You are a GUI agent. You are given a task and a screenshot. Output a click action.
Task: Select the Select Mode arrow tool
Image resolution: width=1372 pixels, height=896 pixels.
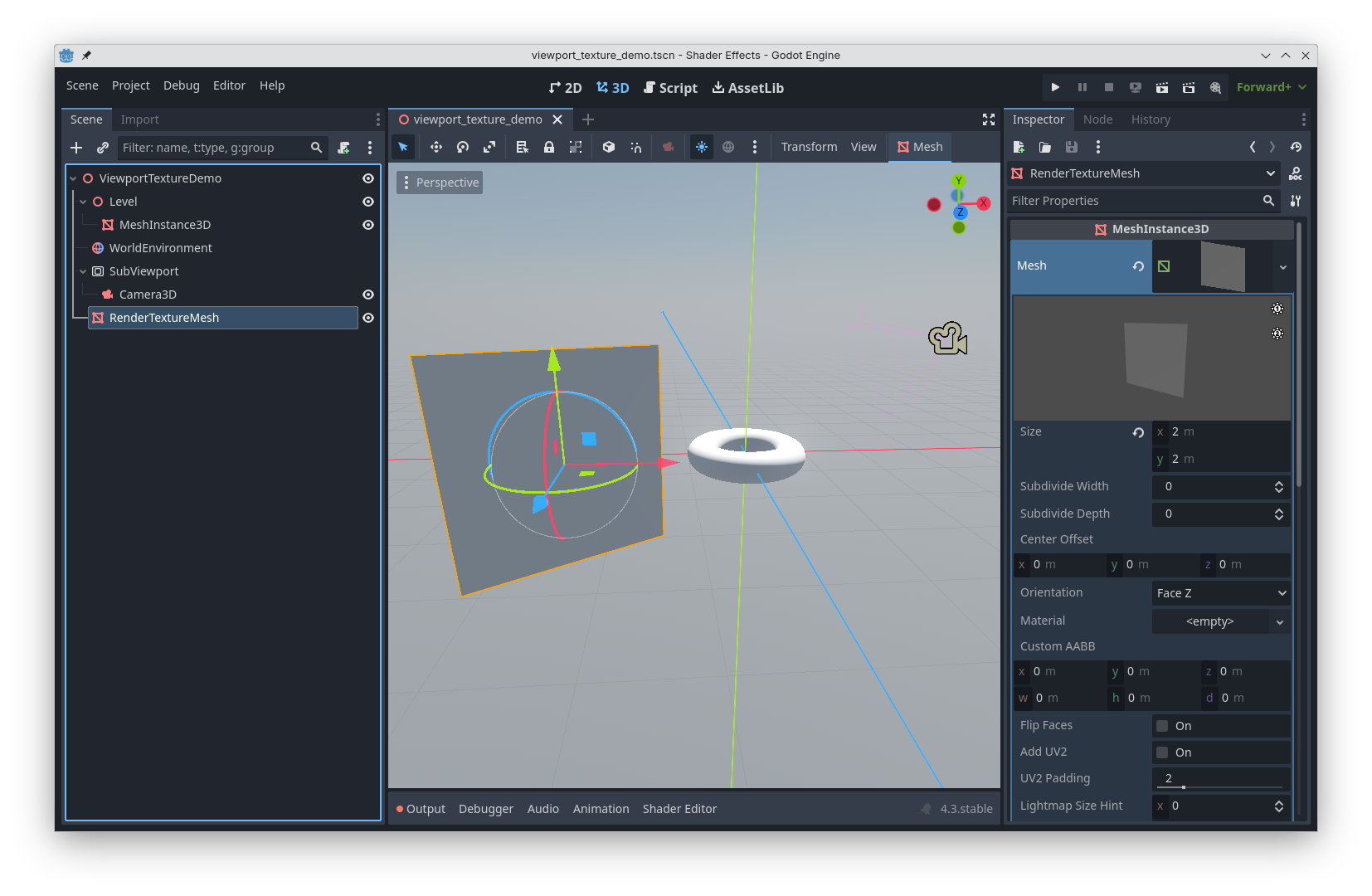[x=403, y=147]
